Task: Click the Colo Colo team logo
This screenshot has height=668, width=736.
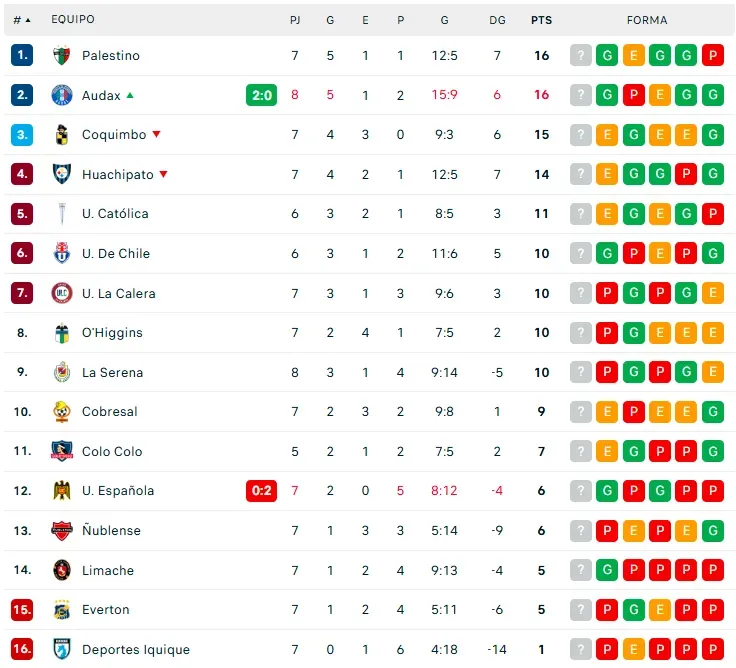Action: coord(62,452)
